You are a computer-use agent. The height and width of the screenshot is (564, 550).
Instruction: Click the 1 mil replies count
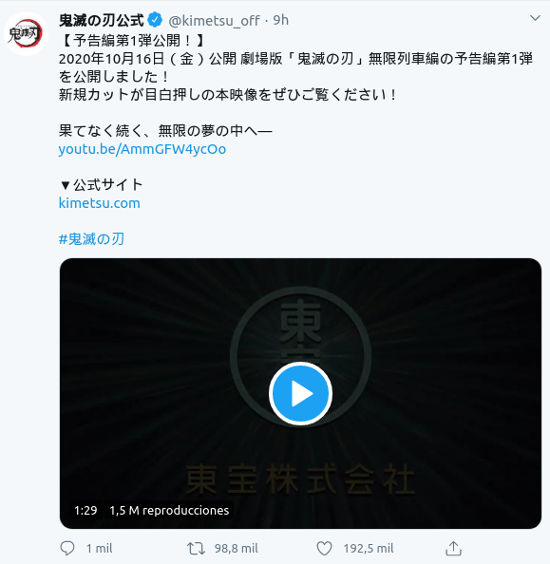point(99,549)
